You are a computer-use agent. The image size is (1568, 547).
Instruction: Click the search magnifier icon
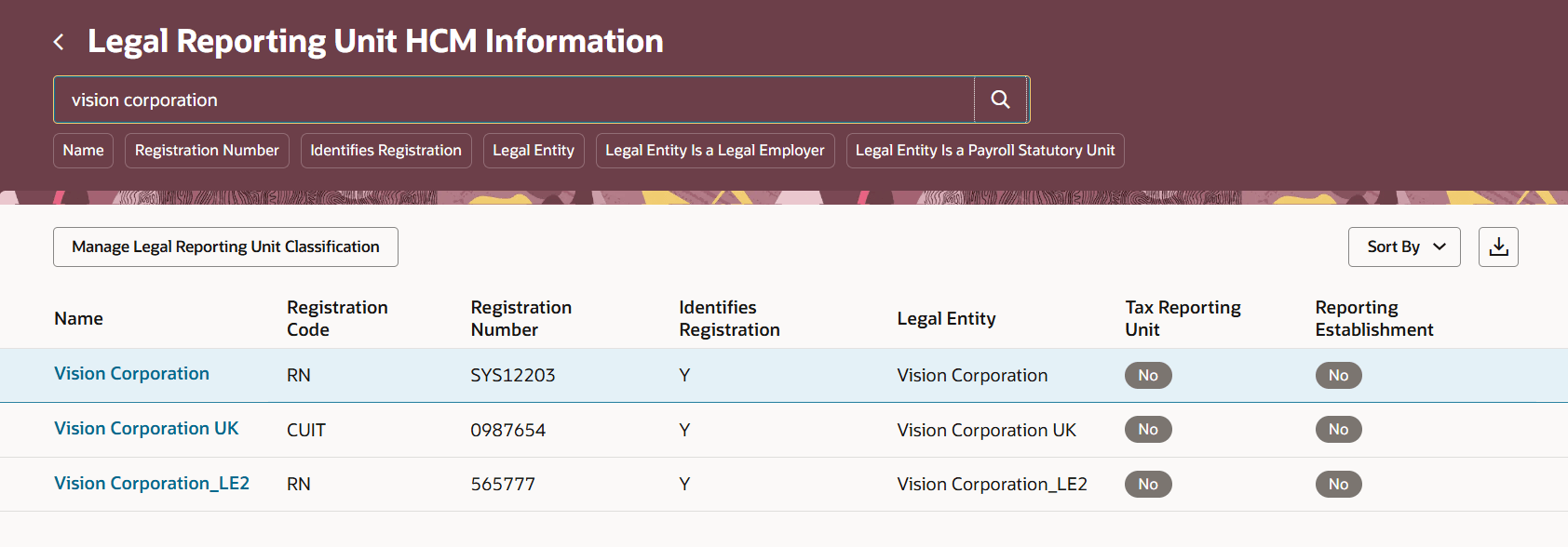click(x=1000, y=100)
